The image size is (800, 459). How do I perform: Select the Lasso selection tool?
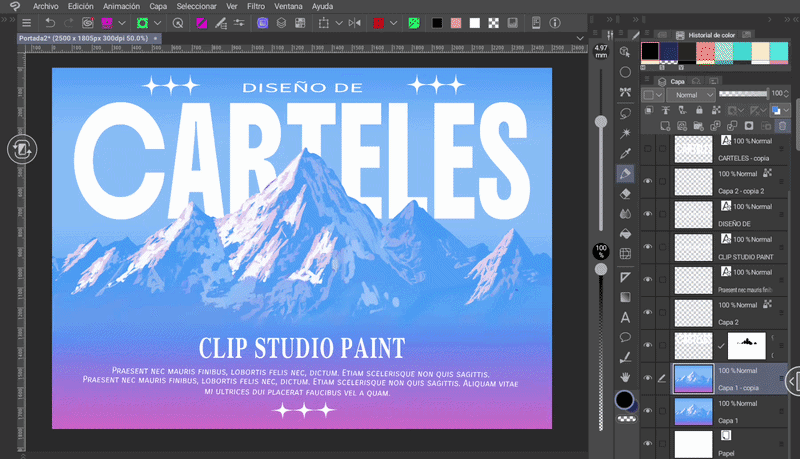pos(626,113)
